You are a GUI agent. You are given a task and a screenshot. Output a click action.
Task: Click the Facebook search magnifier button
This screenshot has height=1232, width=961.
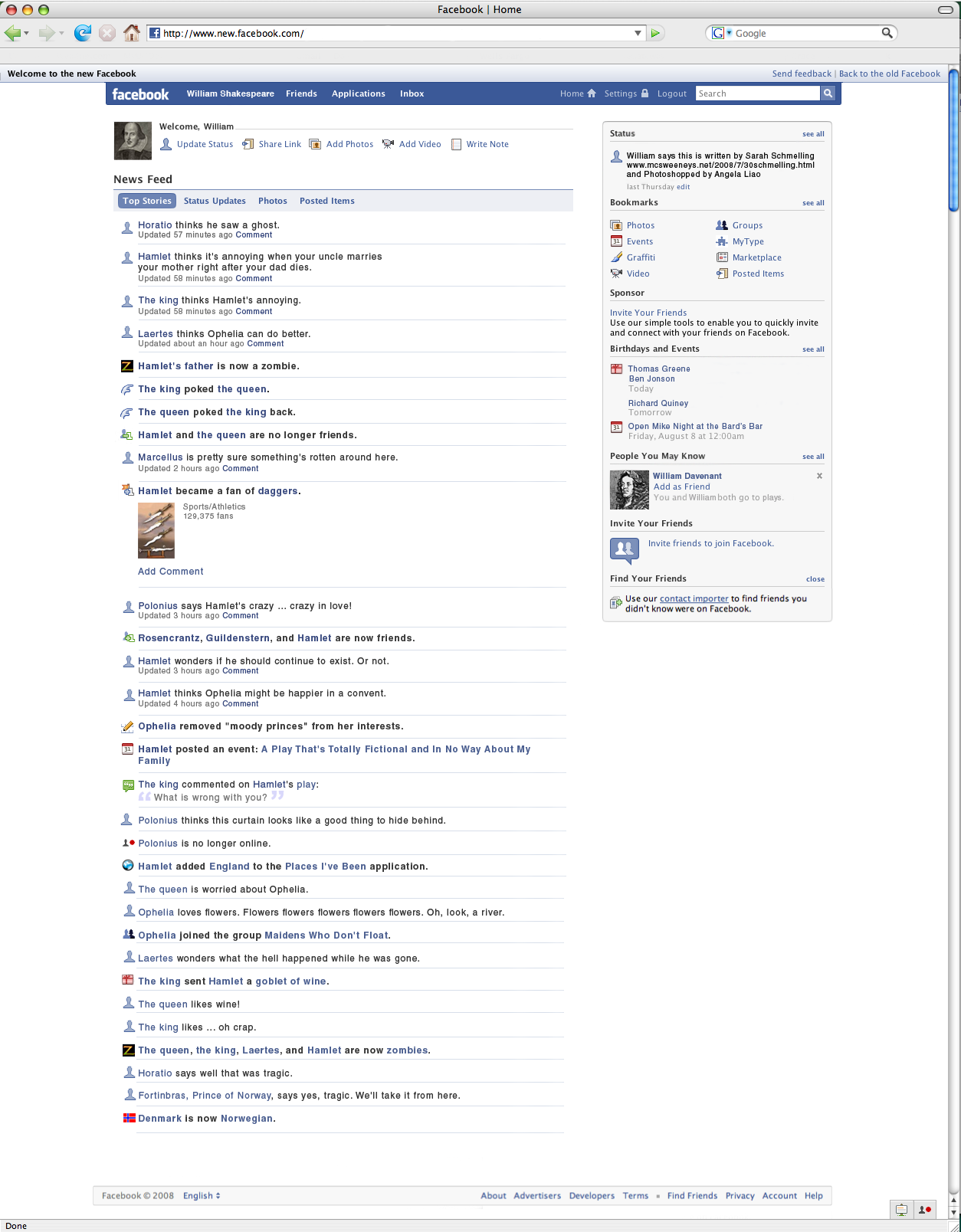click(828, 93)
